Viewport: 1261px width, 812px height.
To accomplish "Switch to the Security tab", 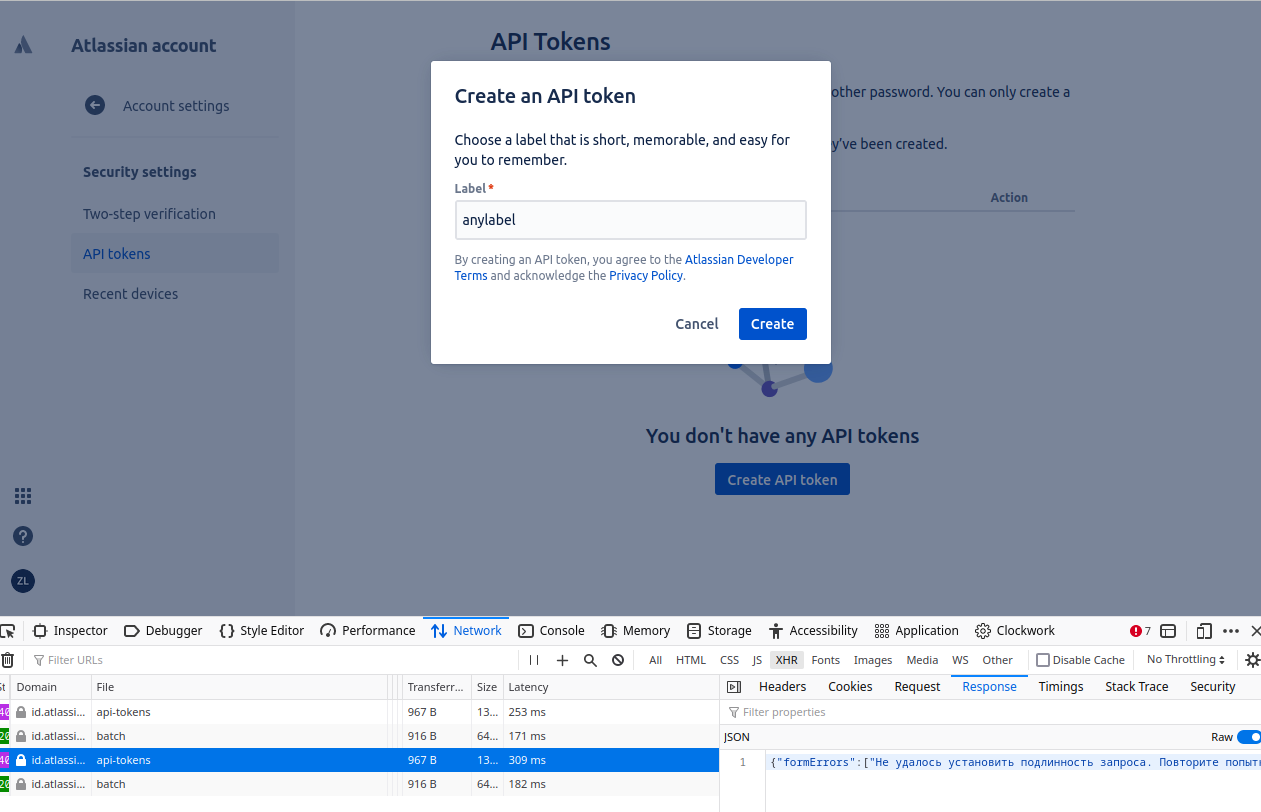I will coord(1213,687).
